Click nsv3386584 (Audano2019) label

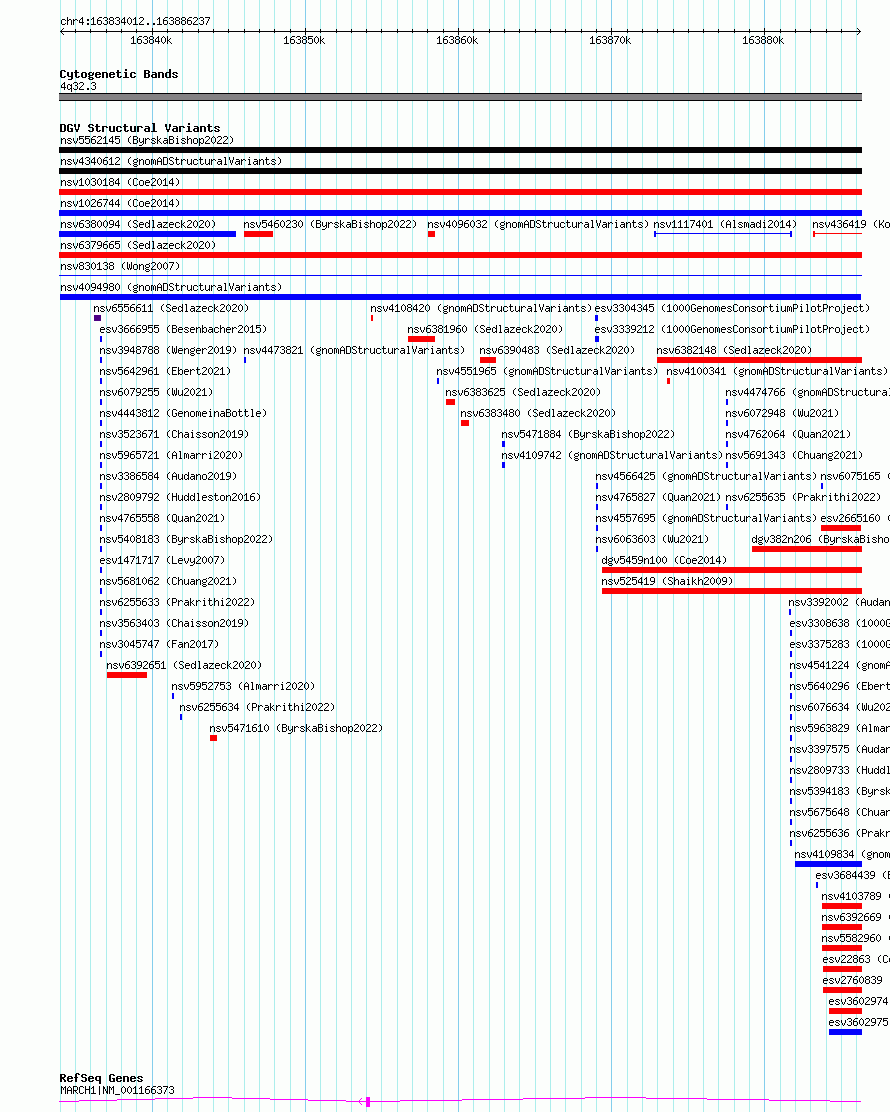pos(168,477)
